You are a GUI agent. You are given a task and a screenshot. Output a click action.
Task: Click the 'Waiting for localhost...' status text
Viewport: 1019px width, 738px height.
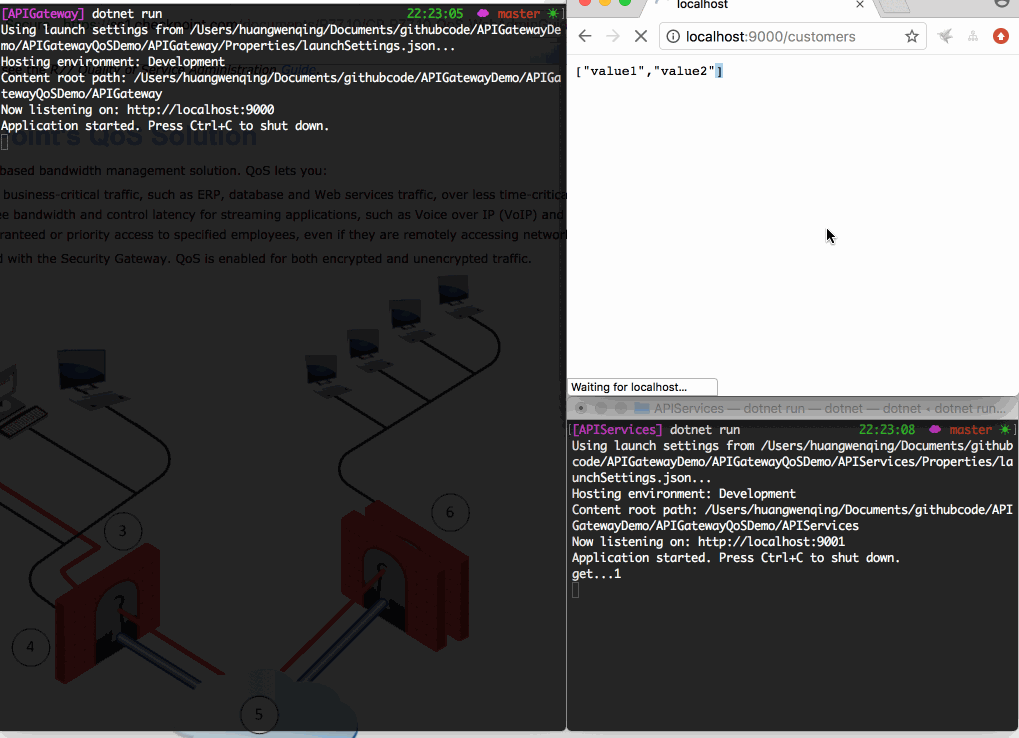tap(628, 387)
